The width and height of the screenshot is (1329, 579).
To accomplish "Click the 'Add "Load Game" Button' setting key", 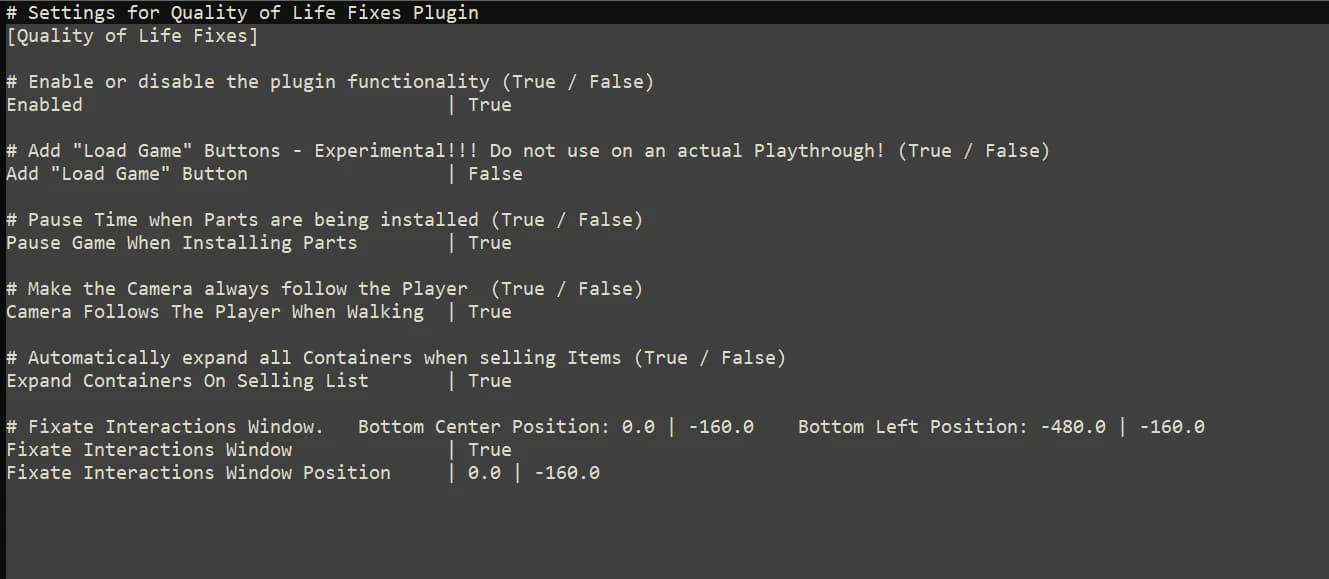I will pos(127,174).
